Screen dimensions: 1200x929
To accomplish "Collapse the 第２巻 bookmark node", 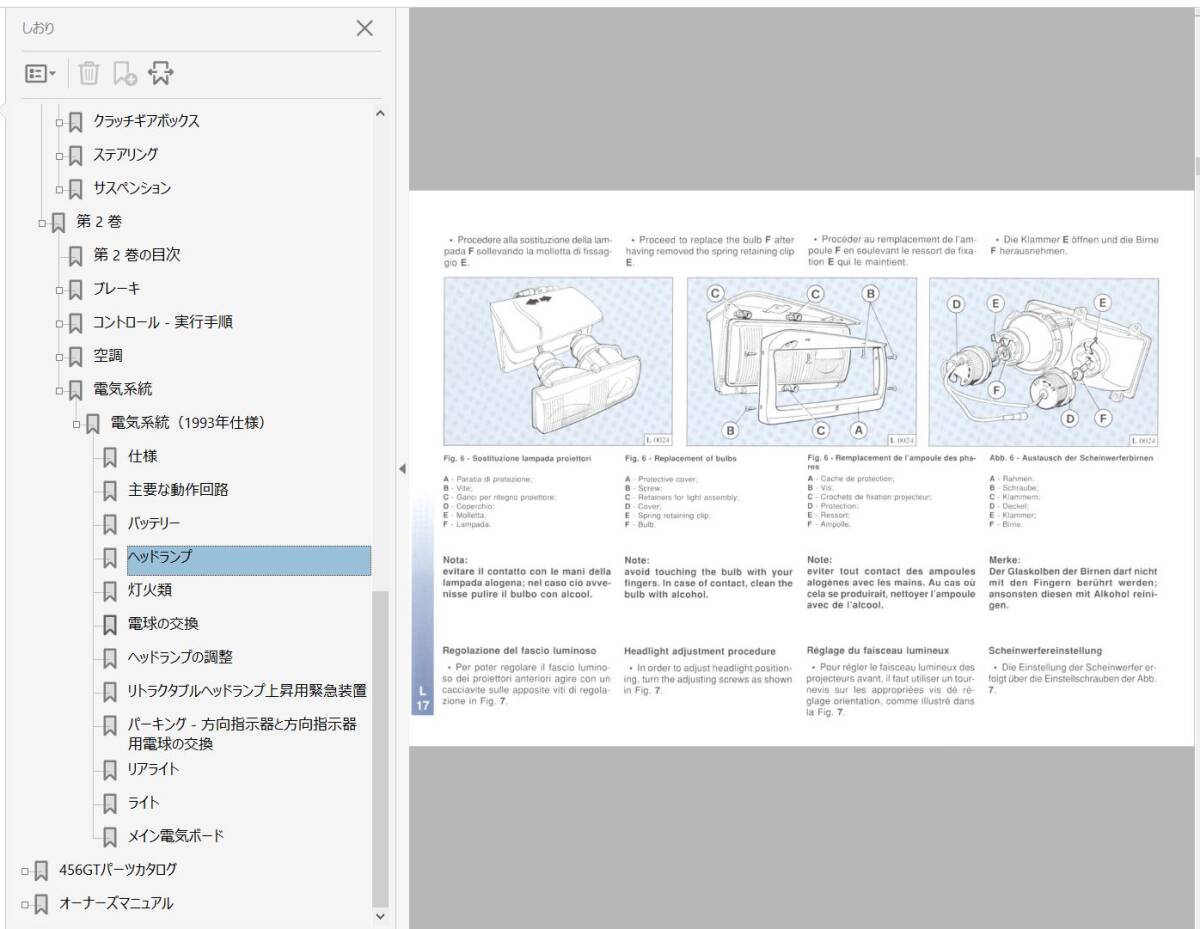I will 42,222.
